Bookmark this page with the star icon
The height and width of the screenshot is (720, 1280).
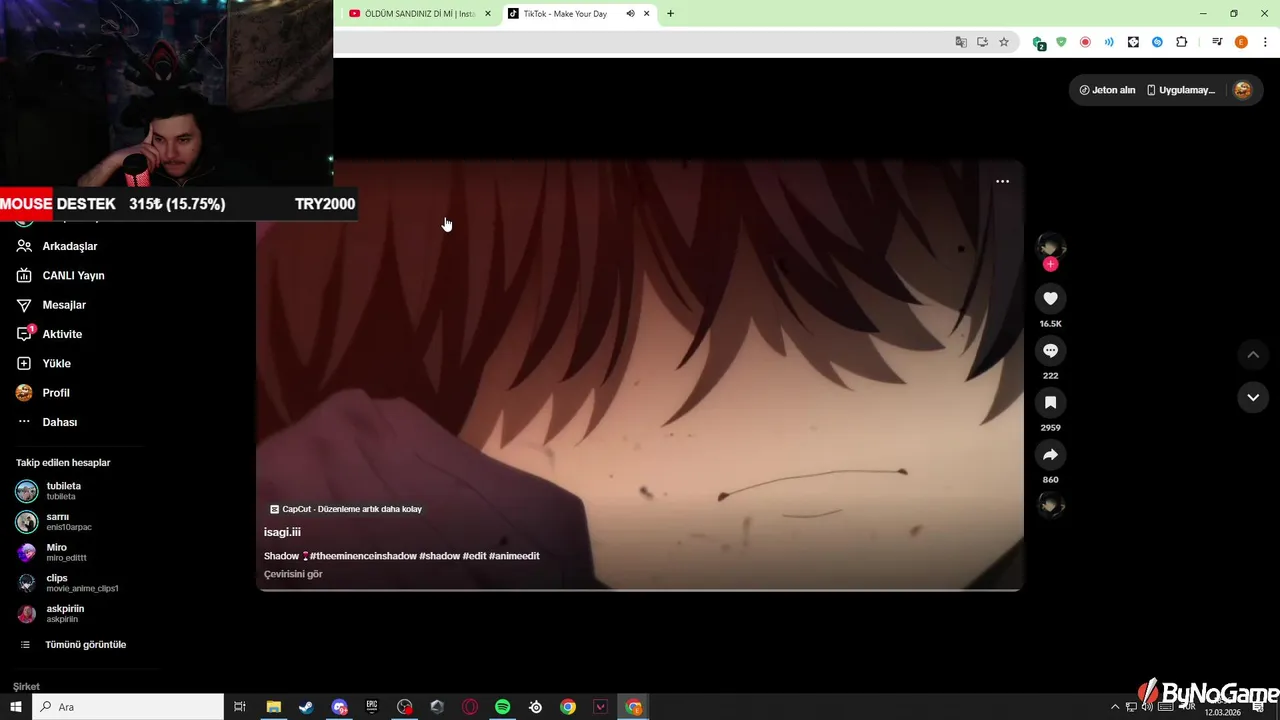[x=1004, y=42]
